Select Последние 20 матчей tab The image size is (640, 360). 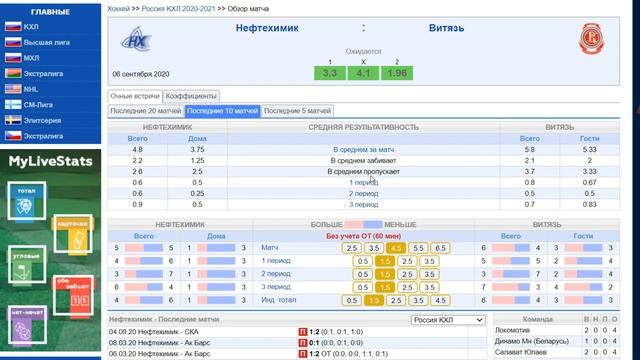(146, 111)
